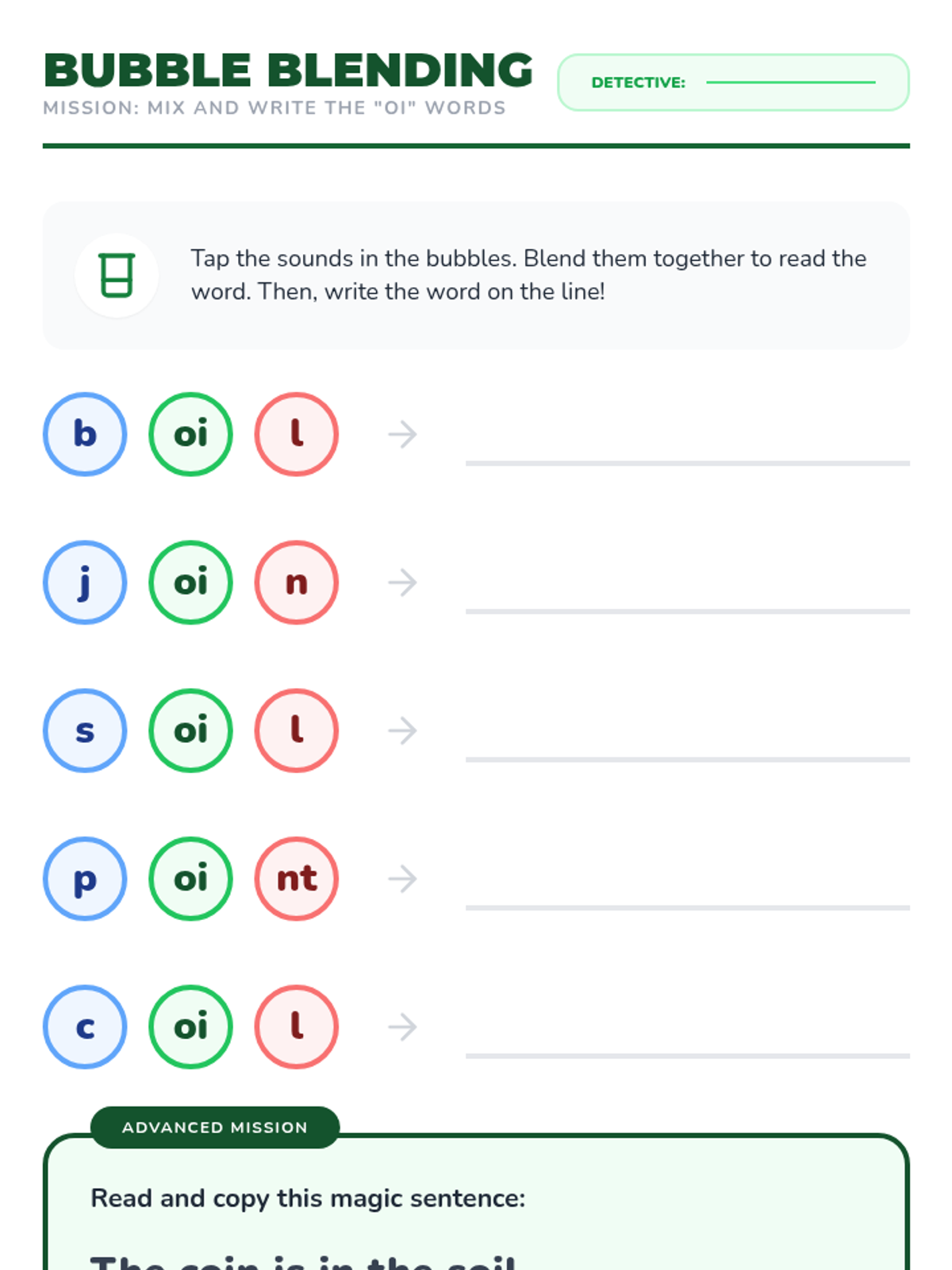Tap the green 'oi' bubble after 'j'
This screenshot has width=952, height=1270.
(190, 583)
